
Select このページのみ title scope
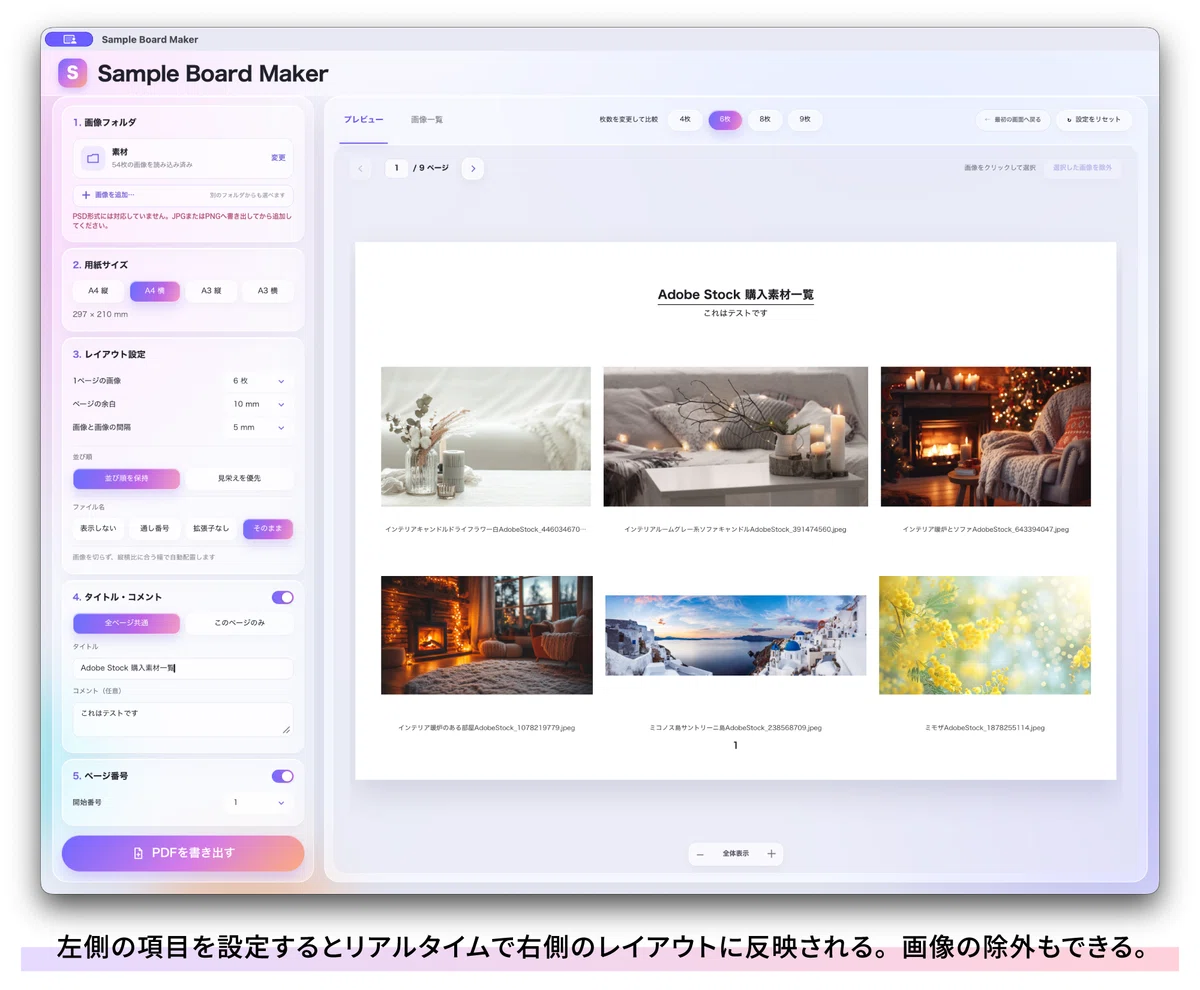pos(240,623)
